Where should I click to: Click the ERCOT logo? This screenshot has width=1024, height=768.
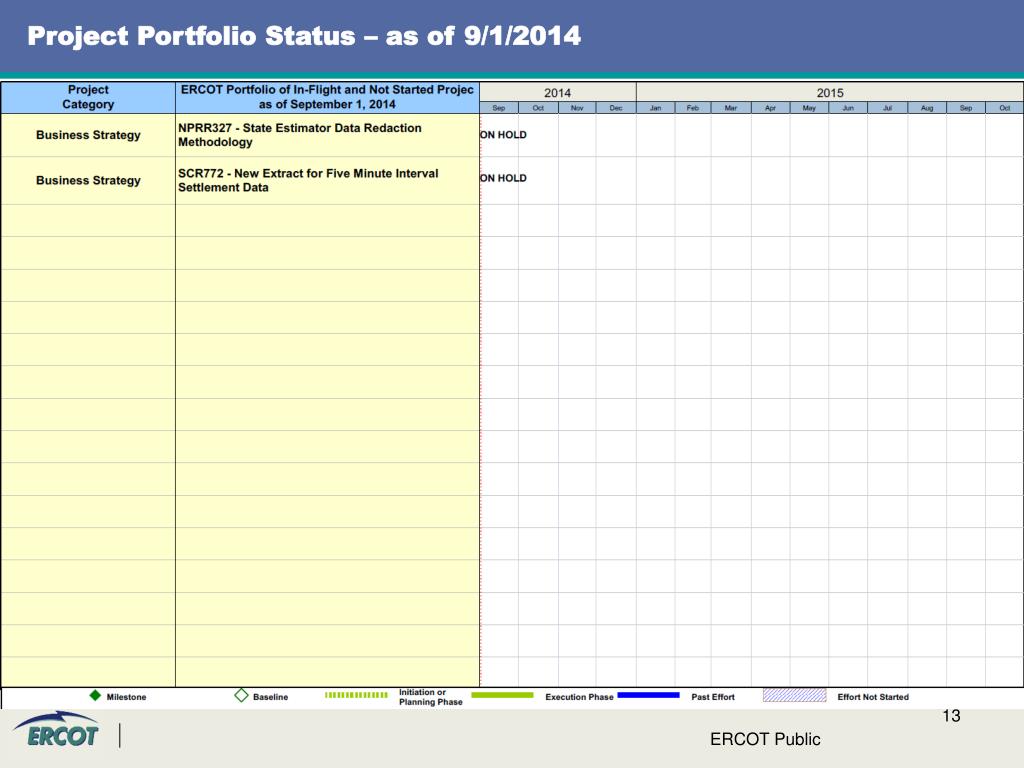tap(56, 729)
